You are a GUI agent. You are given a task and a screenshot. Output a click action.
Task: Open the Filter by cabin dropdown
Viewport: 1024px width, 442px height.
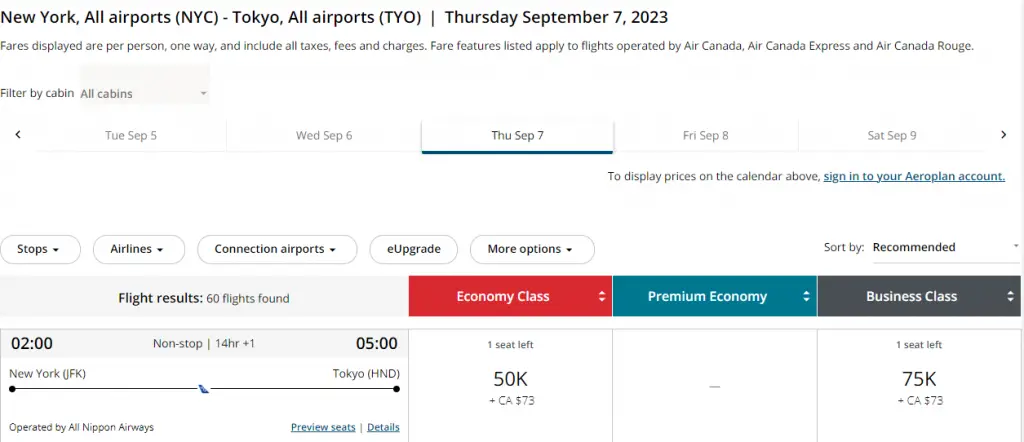pos(144,93)
